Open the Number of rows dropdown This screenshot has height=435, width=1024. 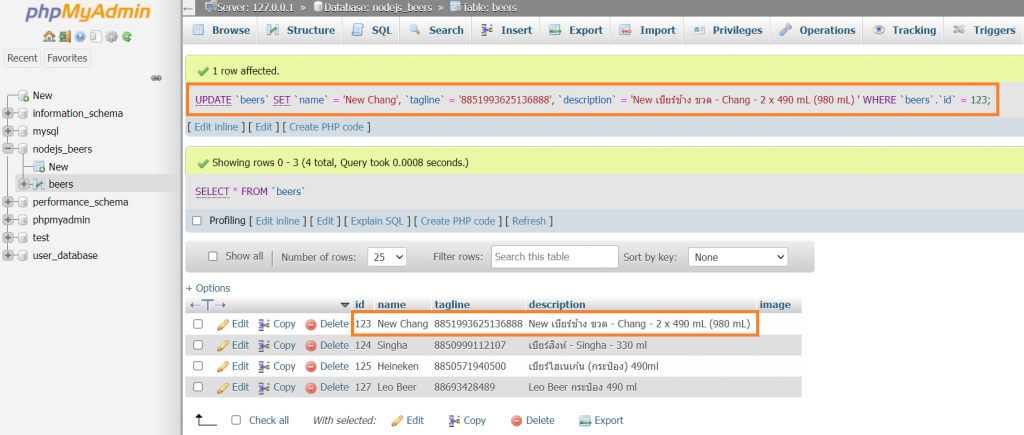(x=387, y=257)
